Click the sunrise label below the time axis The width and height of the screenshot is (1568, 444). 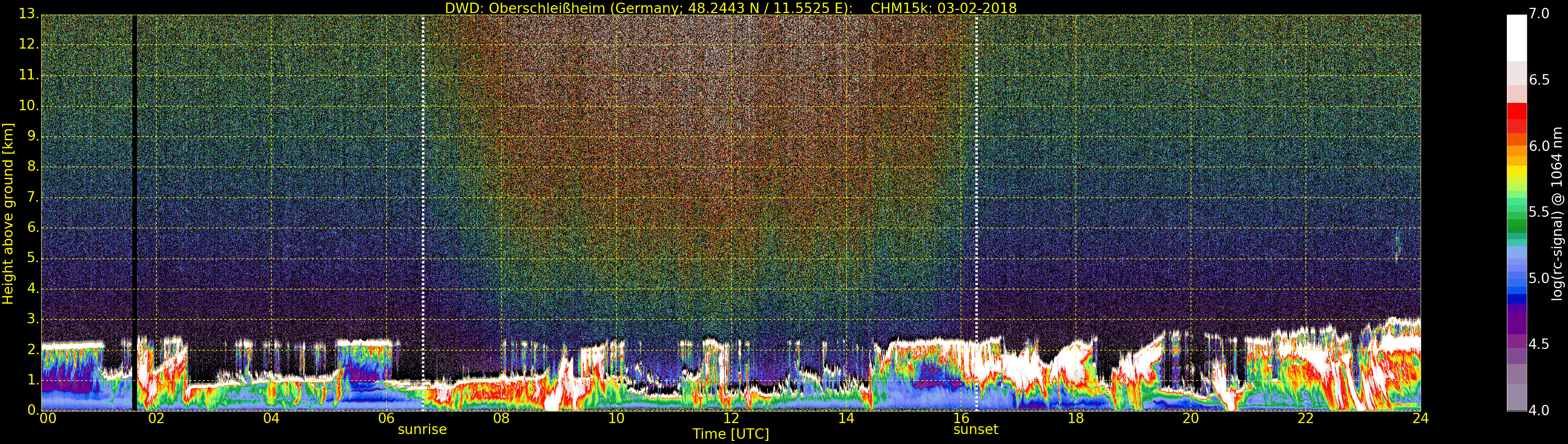coord(422,429)
